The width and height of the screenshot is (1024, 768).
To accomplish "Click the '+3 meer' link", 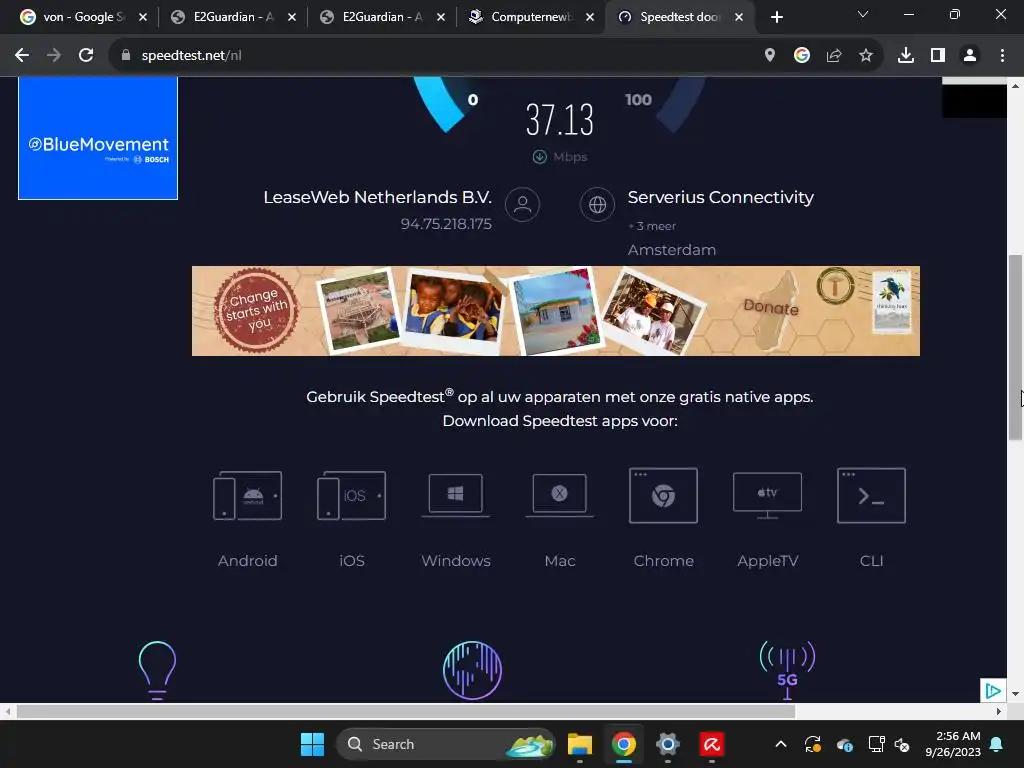I will point(652,226).
